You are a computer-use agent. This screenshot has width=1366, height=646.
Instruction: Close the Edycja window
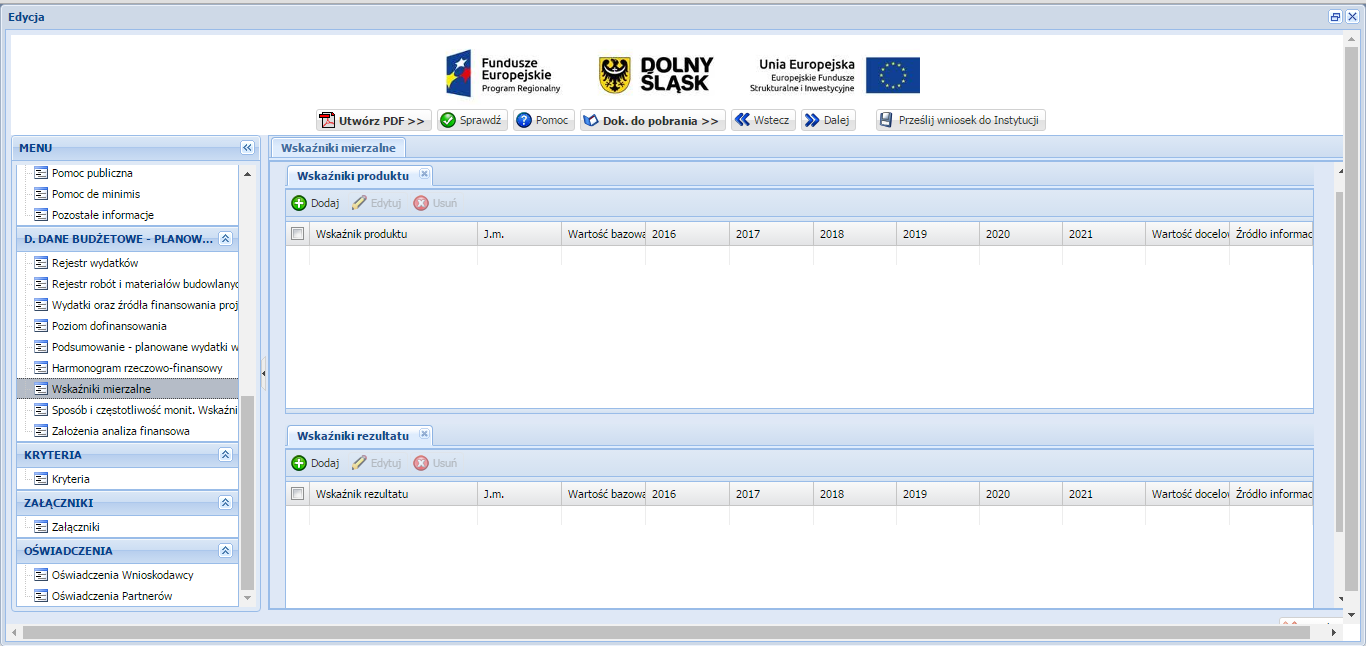(1352, 17)
